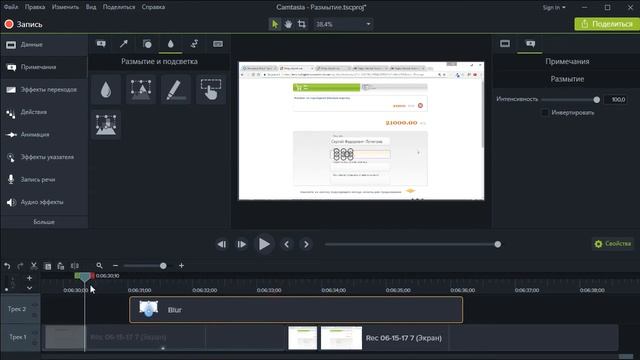Redo the last timeline action

pos(20,266)
